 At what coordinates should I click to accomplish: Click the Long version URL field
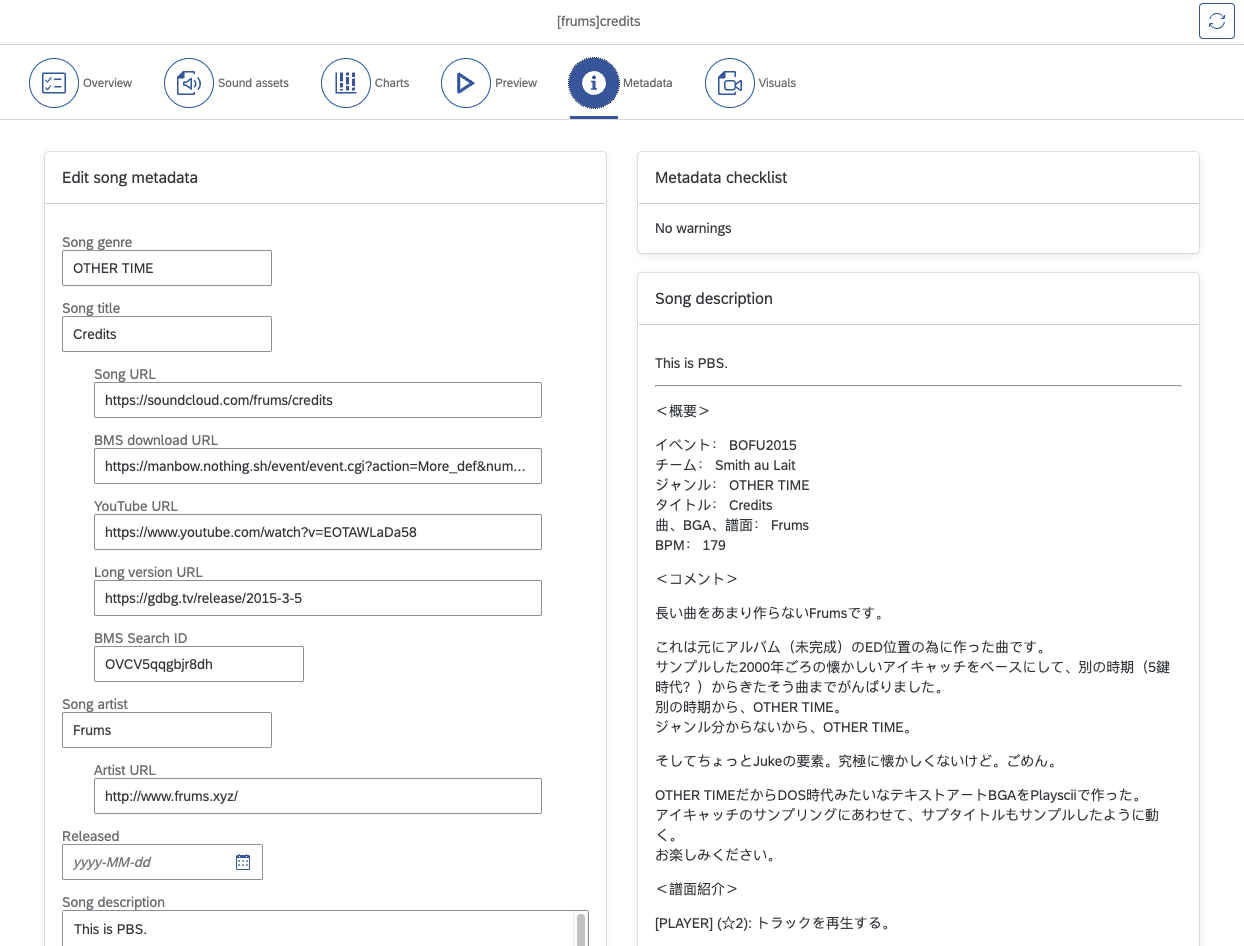point(318,598)
